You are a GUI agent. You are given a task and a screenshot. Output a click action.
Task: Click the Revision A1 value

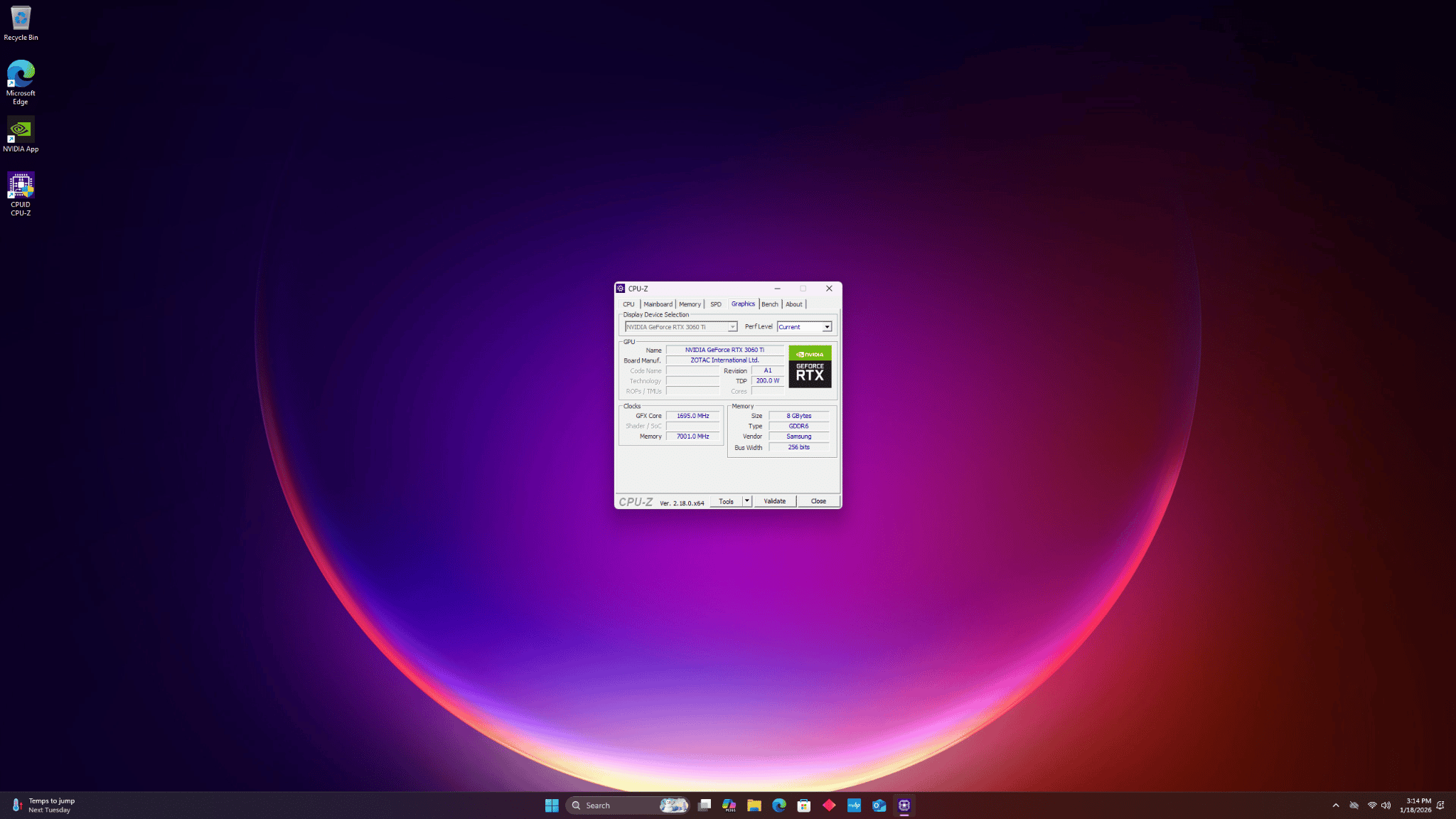tap(768, 370)
